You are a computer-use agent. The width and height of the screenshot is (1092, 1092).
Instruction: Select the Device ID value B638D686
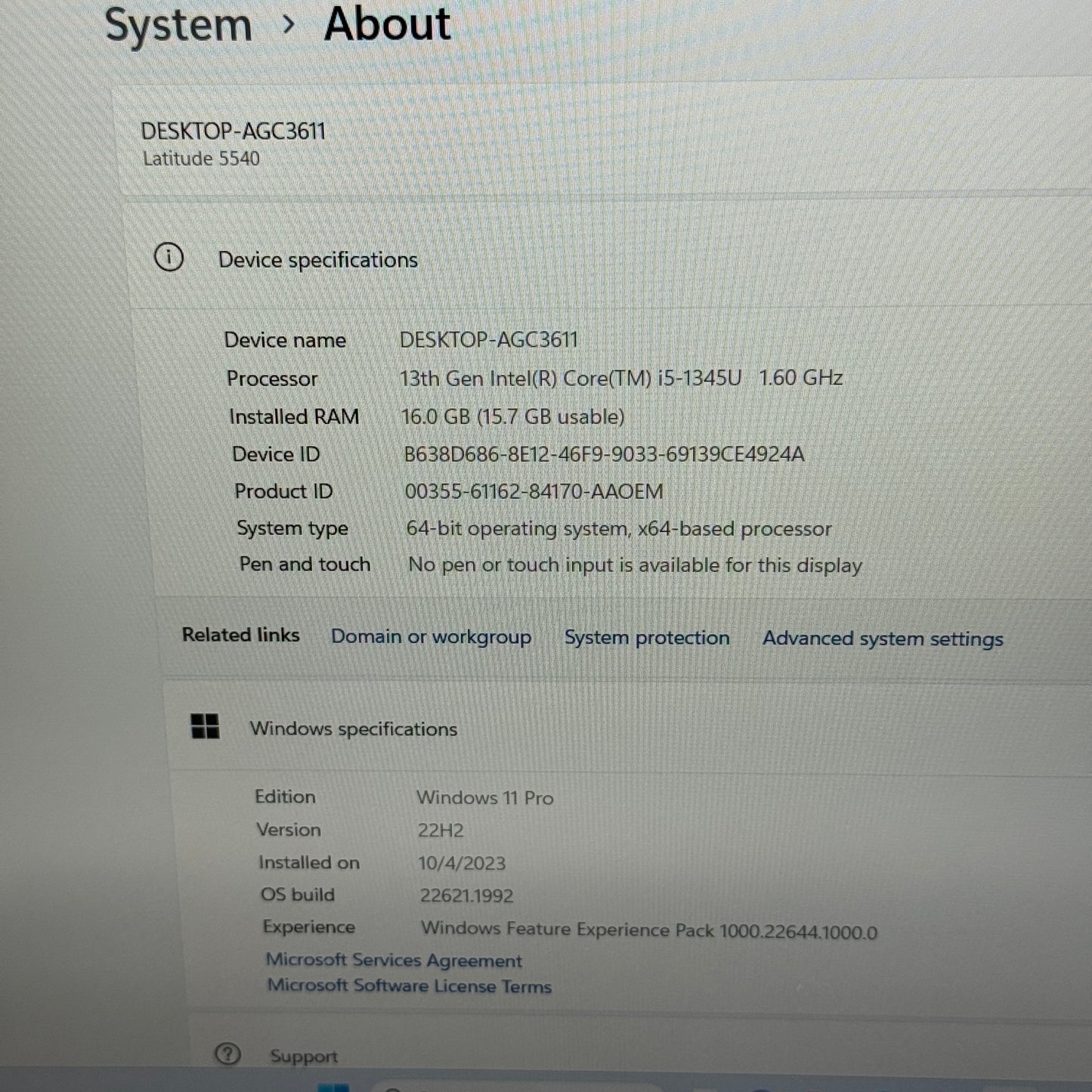click(x=604, y=454)
